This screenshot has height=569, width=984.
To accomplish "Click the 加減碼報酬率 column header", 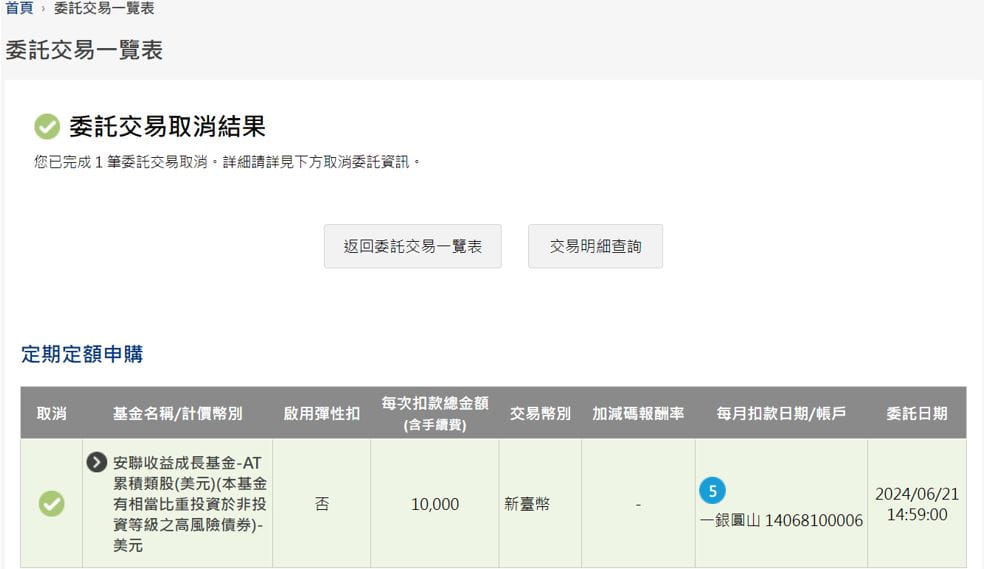I will click(x=638, y=413).
